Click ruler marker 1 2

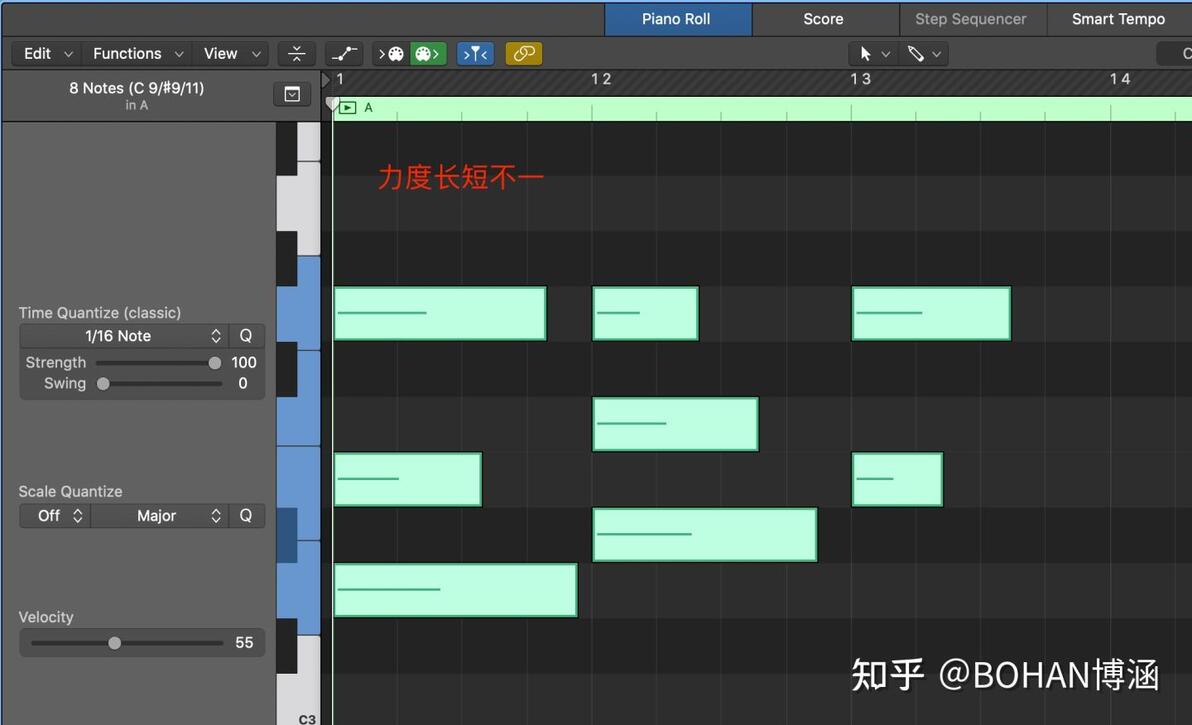coord(601,79)
